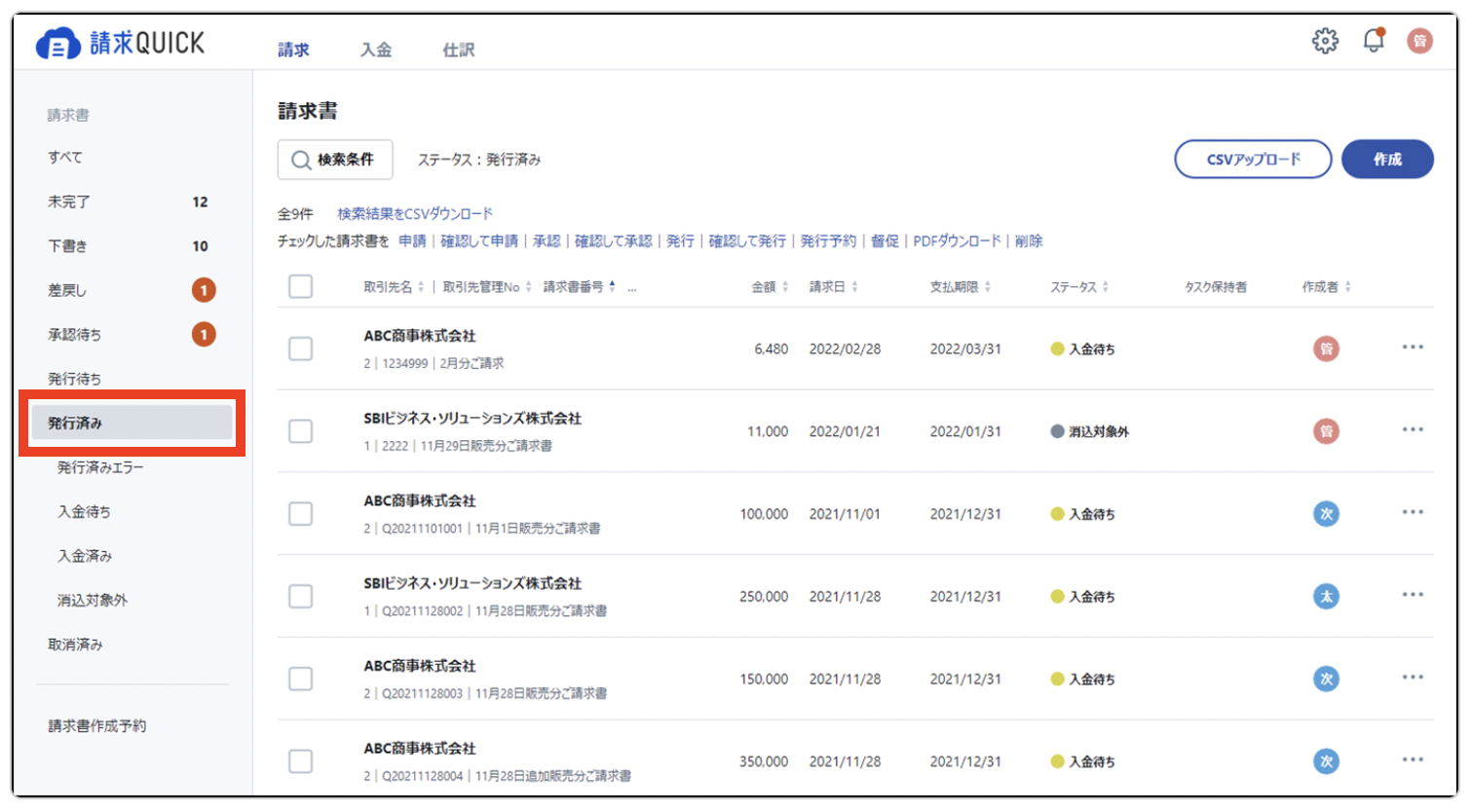
Task: Switch to the 請求 top tab
Action: 293,50
